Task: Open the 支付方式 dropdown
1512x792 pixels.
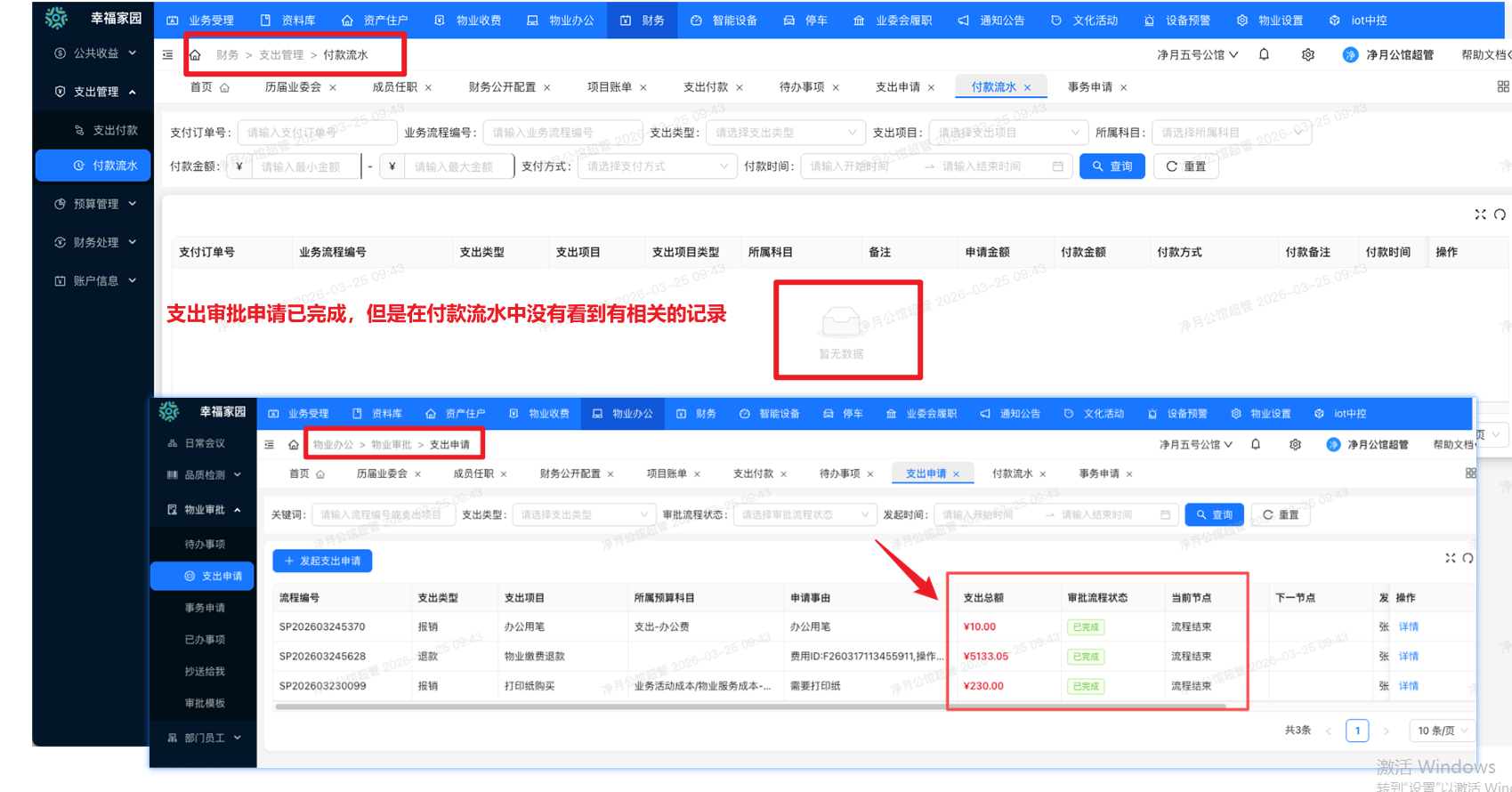Action: [657, 166]
